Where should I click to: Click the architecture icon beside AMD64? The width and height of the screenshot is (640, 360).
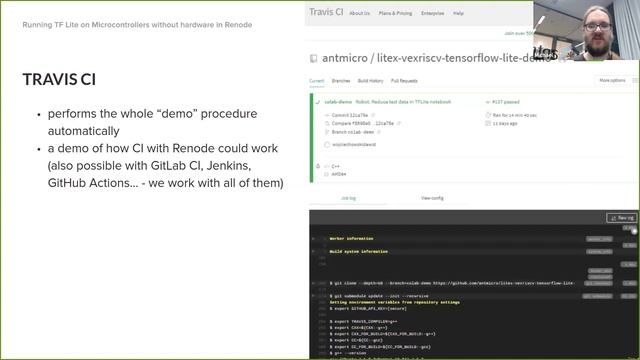pos(327,174)
